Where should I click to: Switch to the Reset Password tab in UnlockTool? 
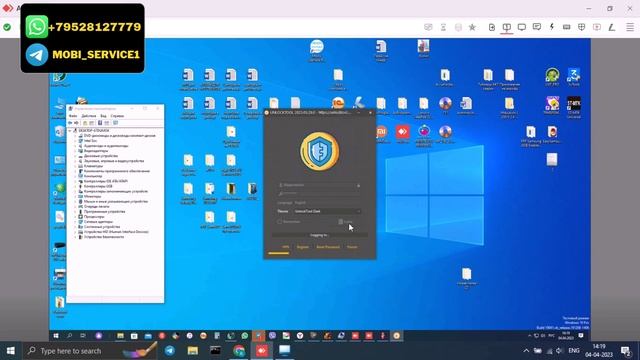click(x=328, y=247)
